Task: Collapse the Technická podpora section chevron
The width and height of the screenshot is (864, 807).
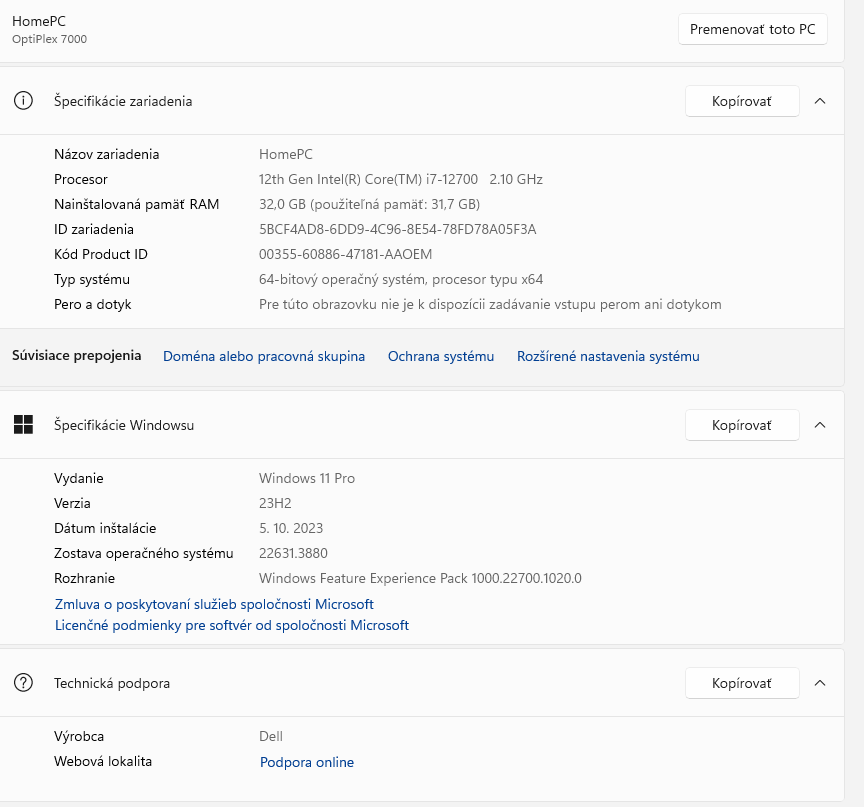Action: click(x=820, y=683)
